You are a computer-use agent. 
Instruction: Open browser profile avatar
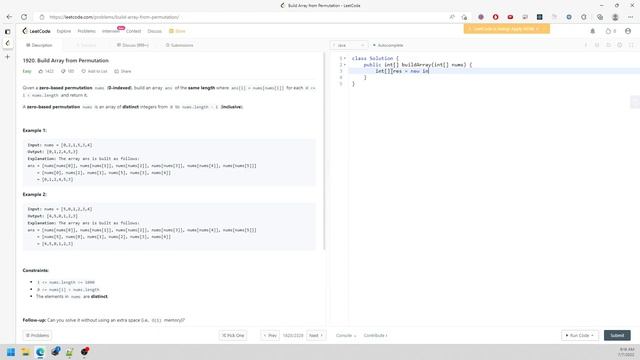615,17
